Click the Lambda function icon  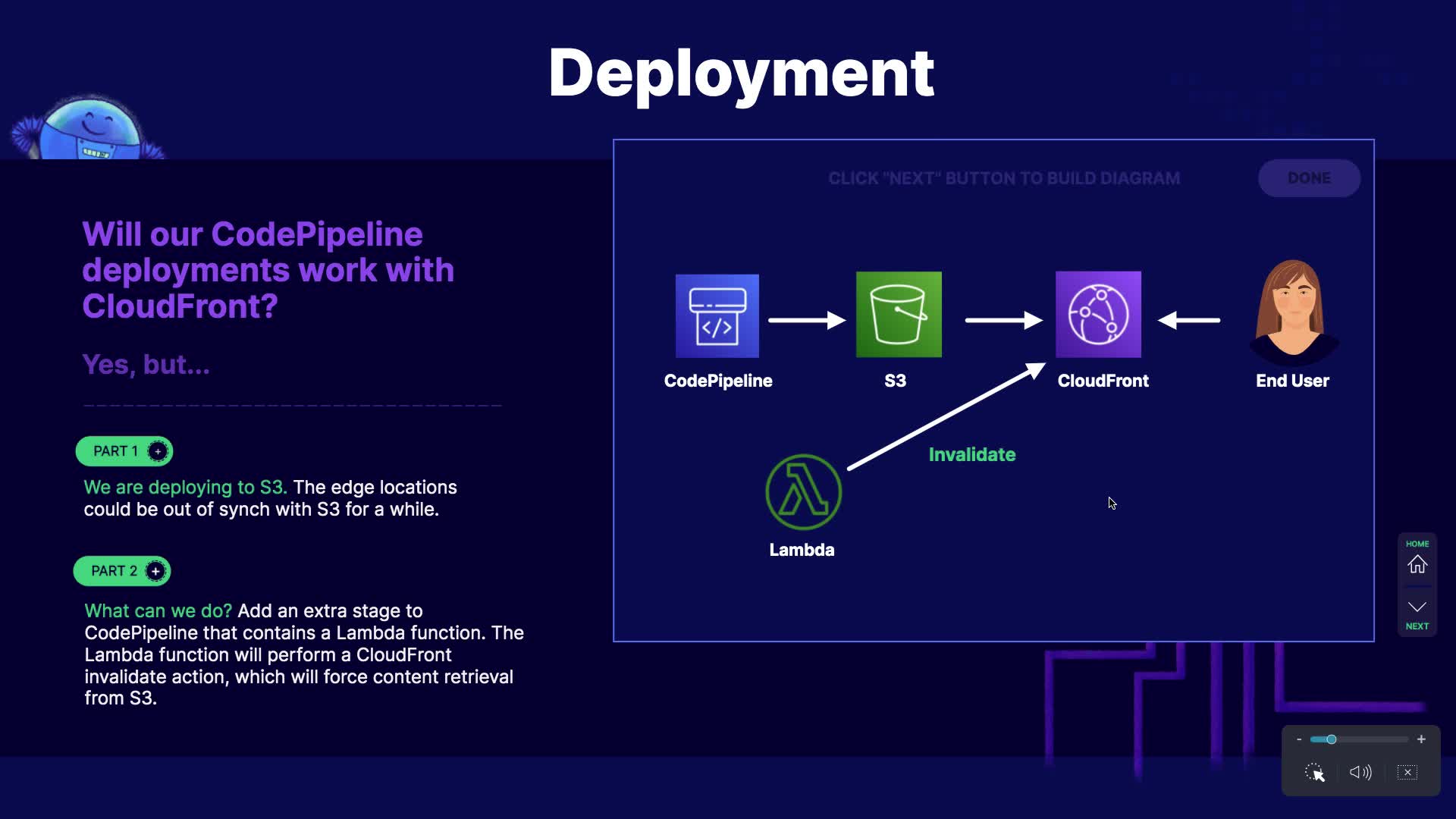click(803, 492)
